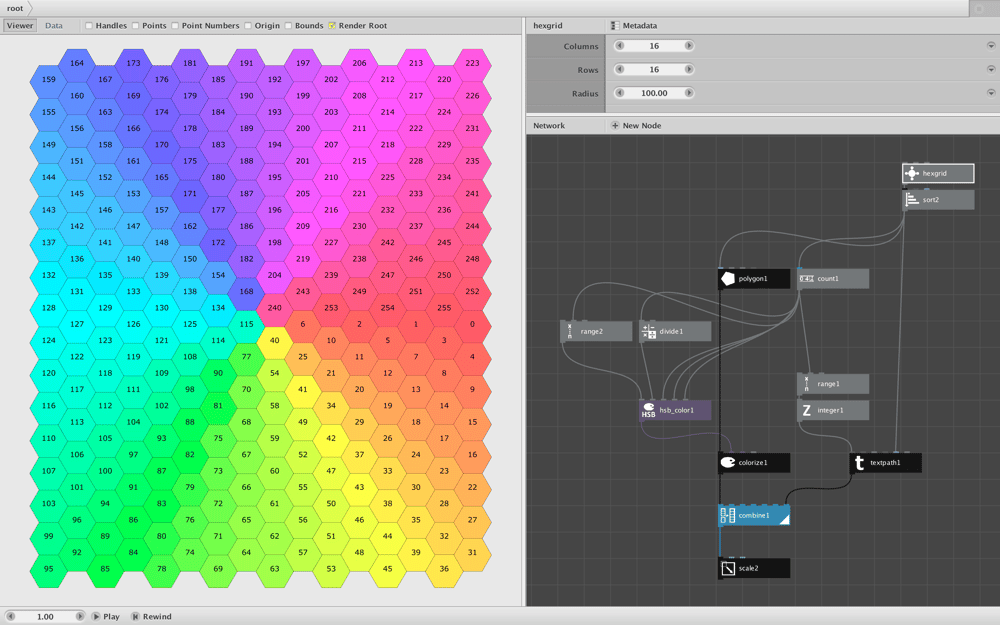This screenshot has height=625, width=1000.
Task: Decrease the frame number with left arrow
Action: point(10,617)
